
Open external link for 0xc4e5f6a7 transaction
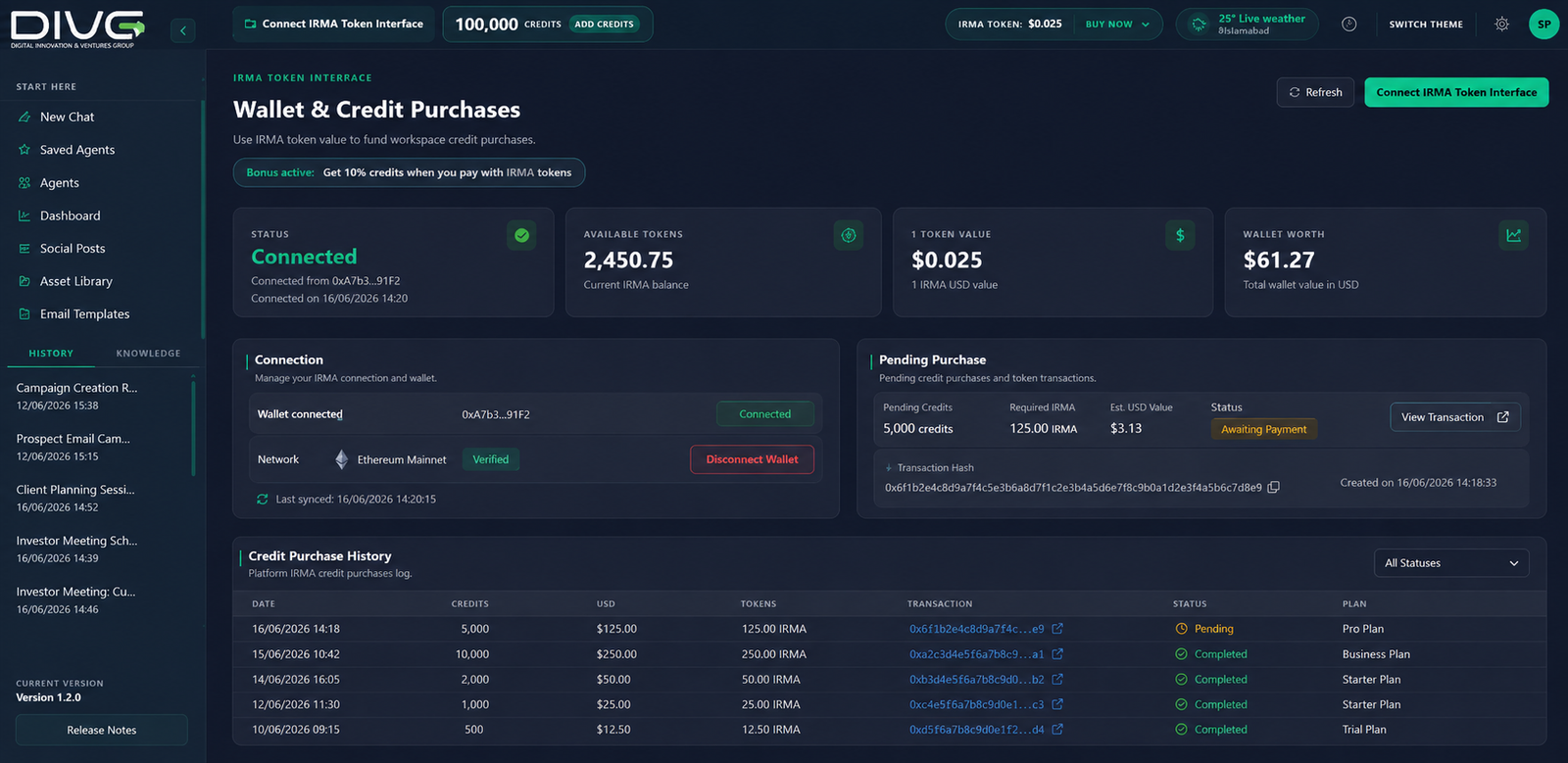click(x=1057, y=704)
